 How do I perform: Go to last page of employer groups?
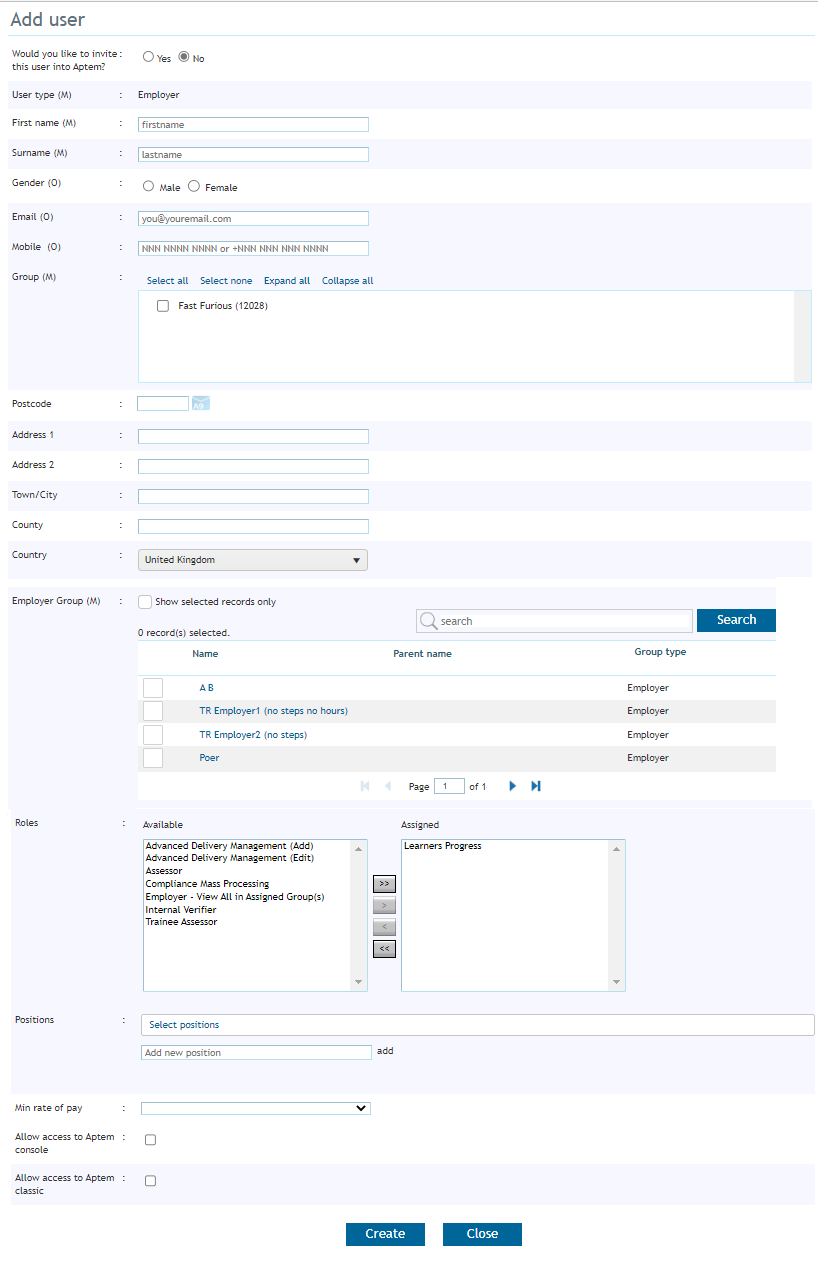click(x=536, y=786)
